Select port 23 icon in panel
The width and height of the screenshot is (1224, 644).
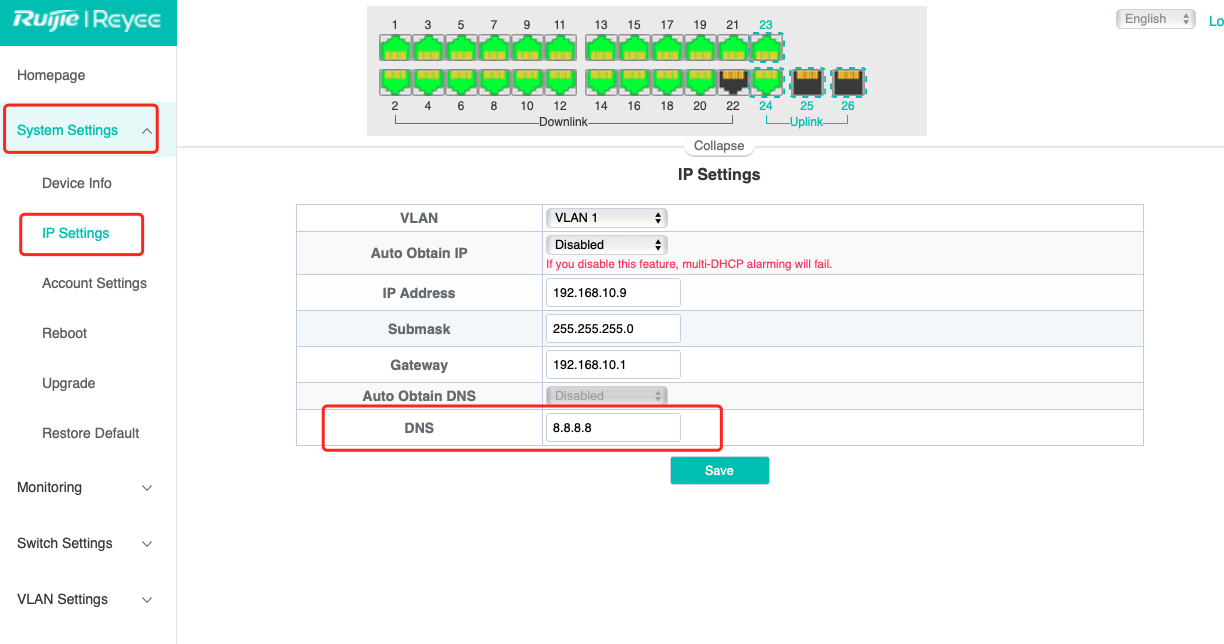coord(766,47)
